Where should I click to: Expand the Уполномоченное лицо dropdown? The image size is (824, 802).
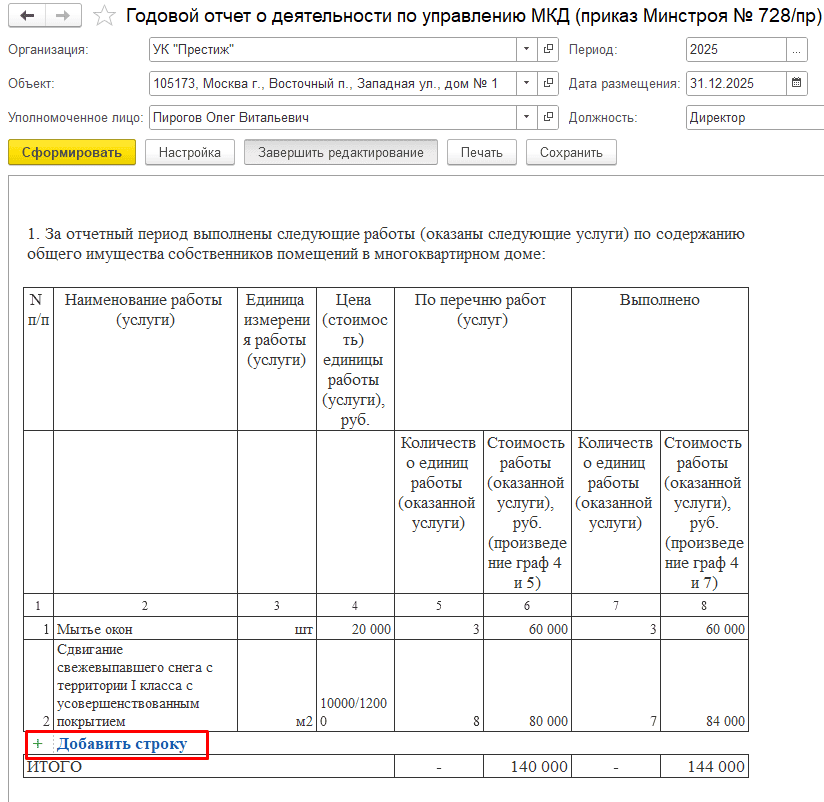(528, 117)
